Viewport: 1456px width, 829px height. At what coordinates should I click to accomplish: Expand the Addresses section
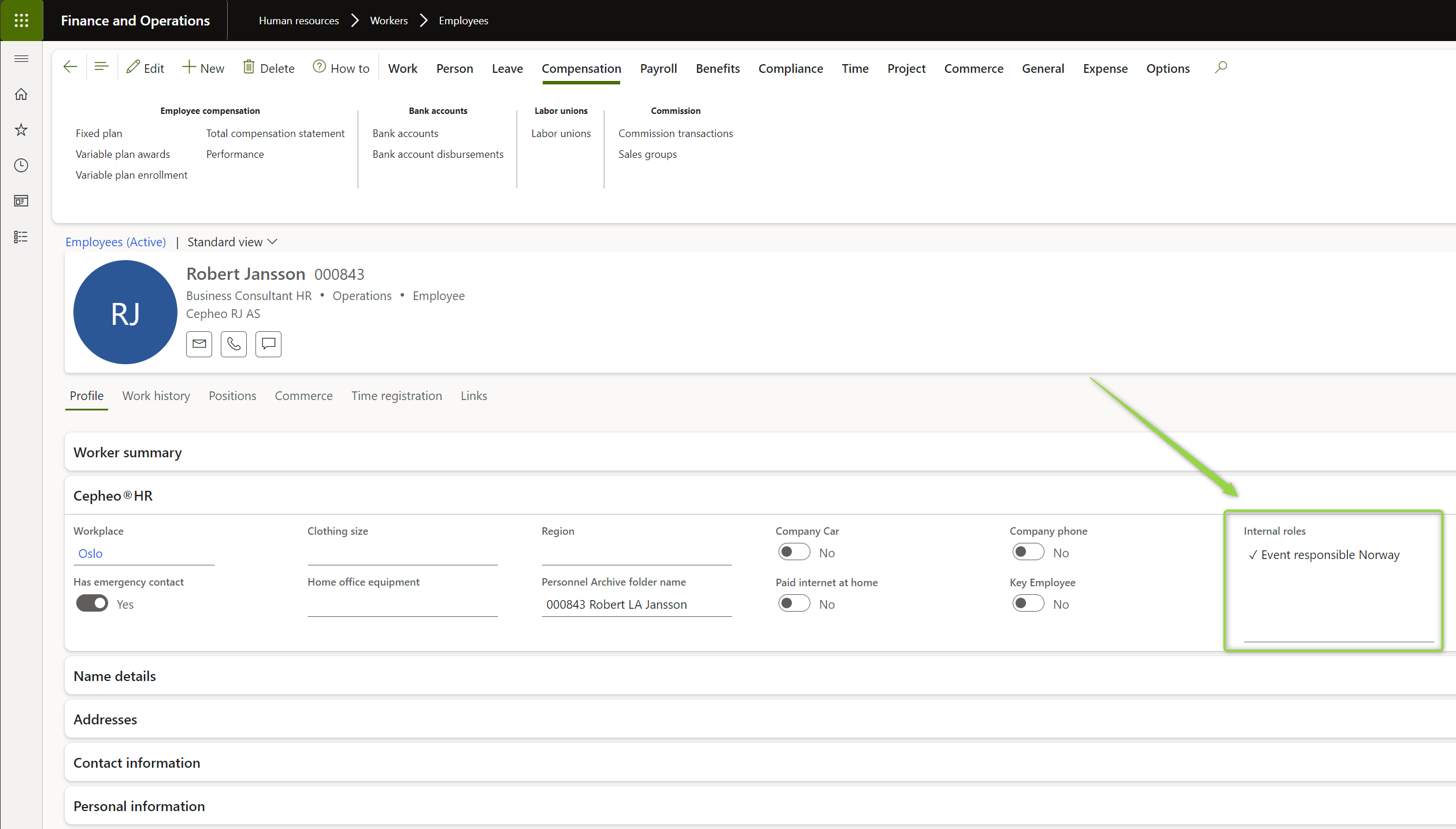(105, 720)
